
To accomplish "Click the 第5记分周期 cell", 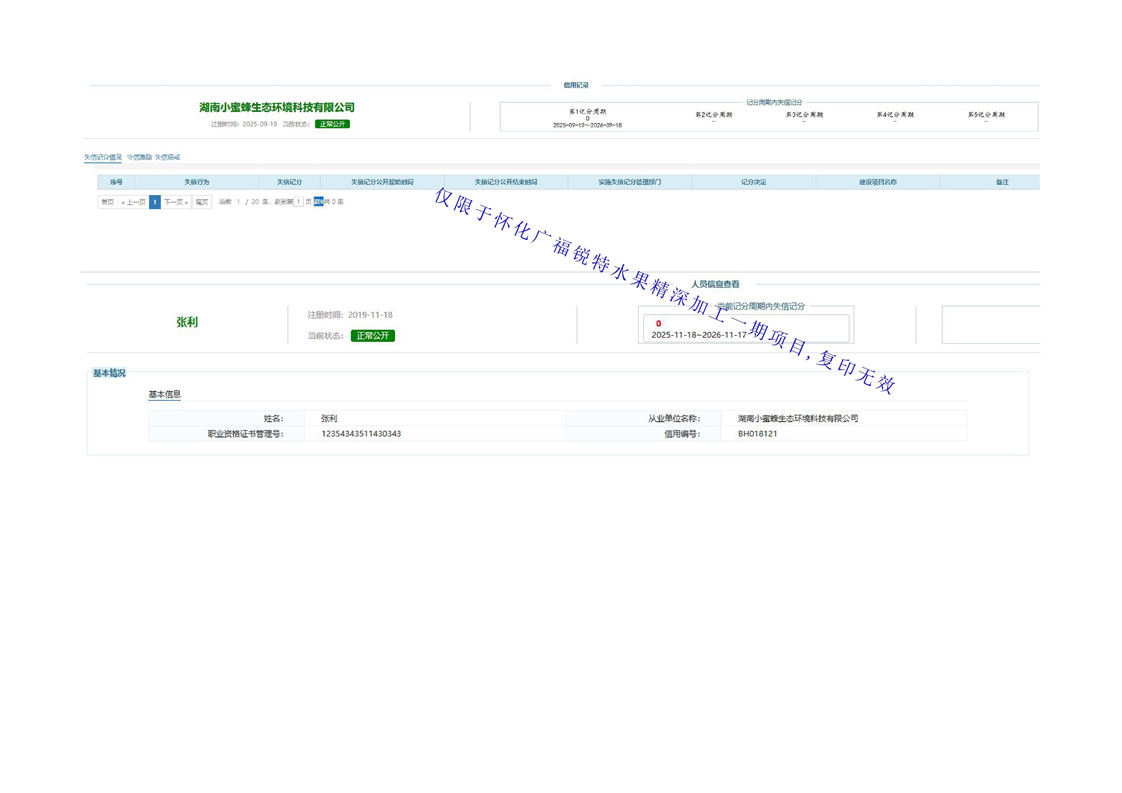I will (986, 115).
